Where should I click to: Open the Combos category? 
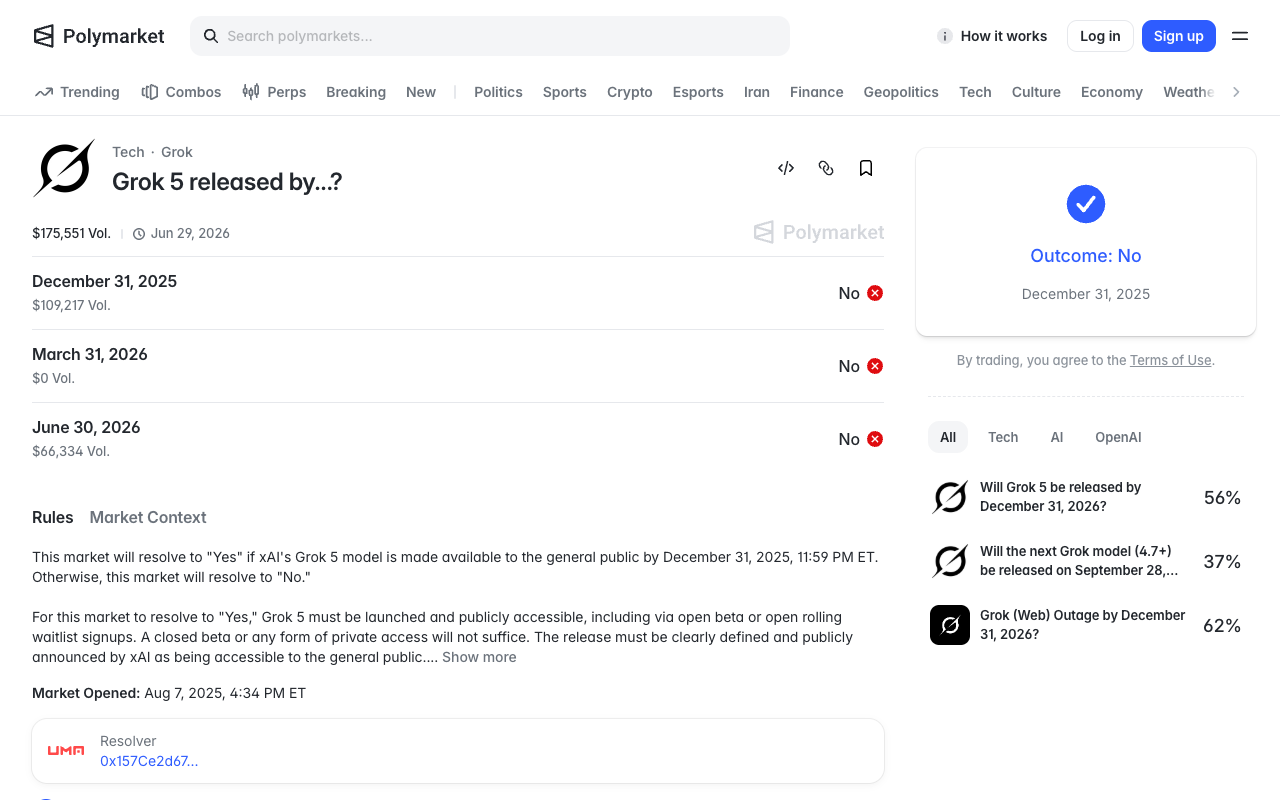(x=181, y=92)
